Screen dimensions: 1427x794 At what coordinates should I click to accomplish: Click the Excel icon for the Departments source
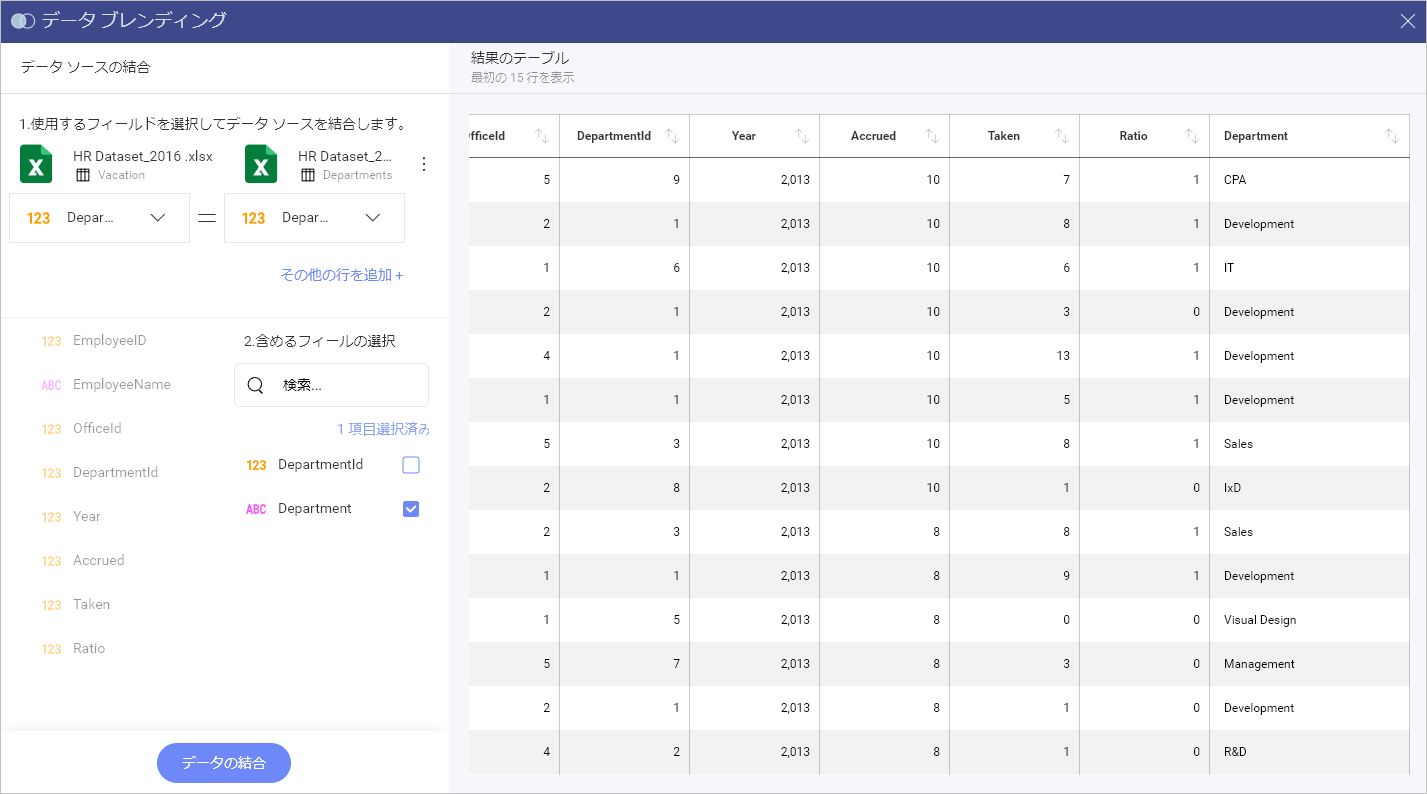pos(261,164)
